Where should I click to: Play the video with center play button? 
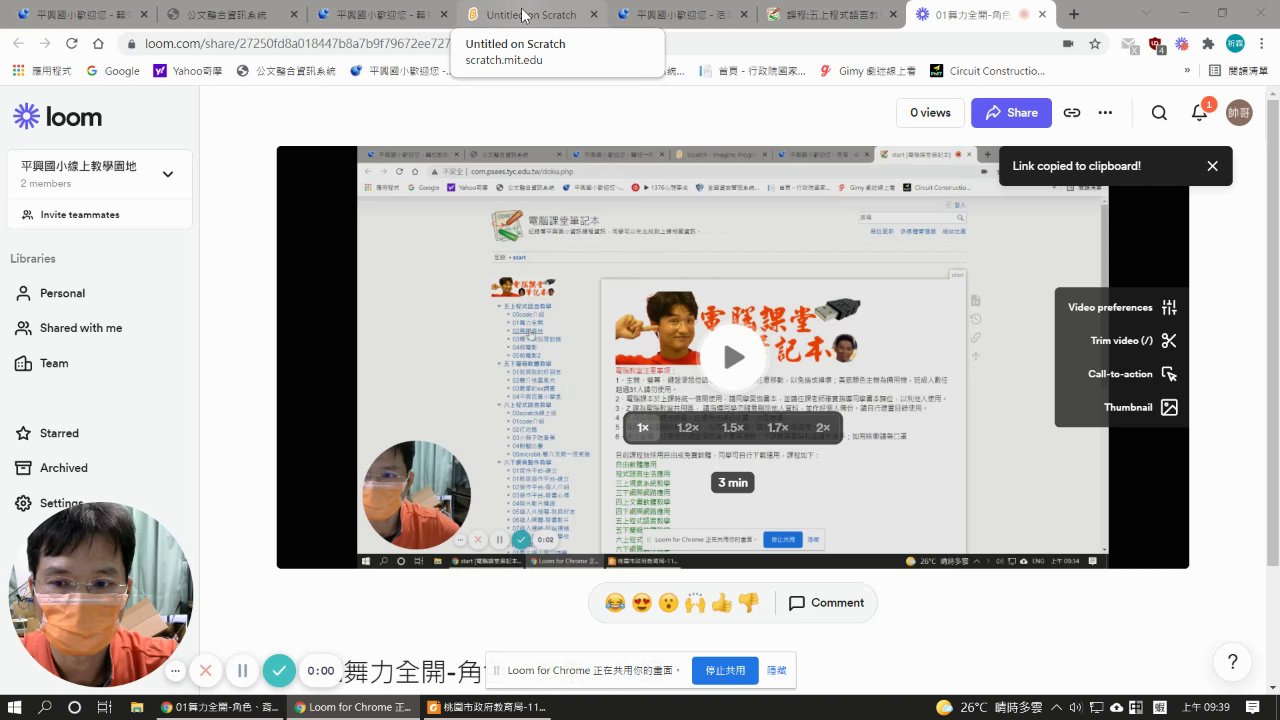click(734, 357)
